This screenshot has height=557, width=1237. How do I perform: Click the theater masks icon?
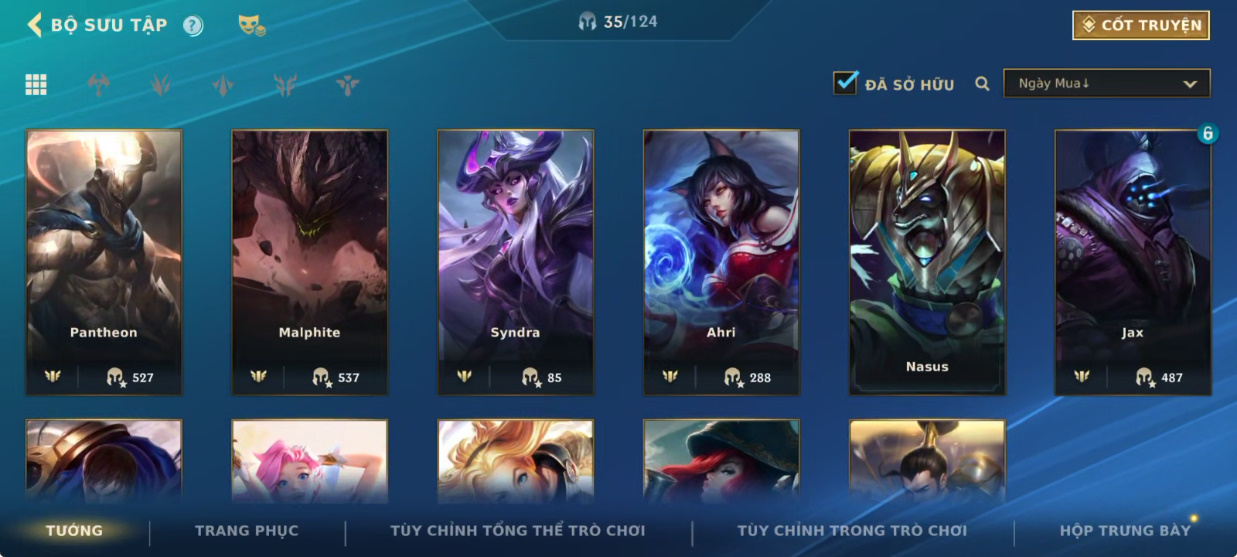(x=252, y=26)
